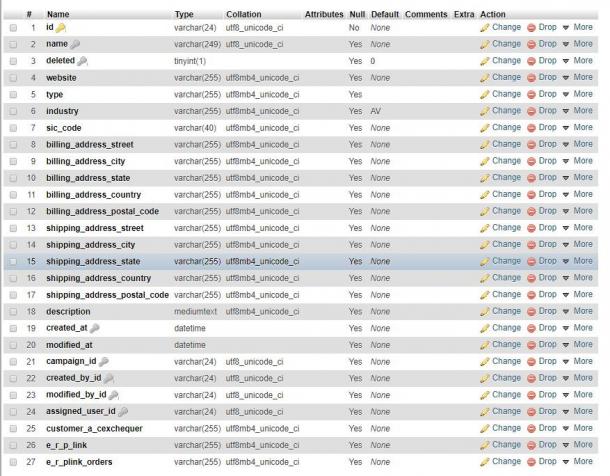Open More menu for customer_a_cexchequer row
This screenshot has width=610, height=476.
578,428
